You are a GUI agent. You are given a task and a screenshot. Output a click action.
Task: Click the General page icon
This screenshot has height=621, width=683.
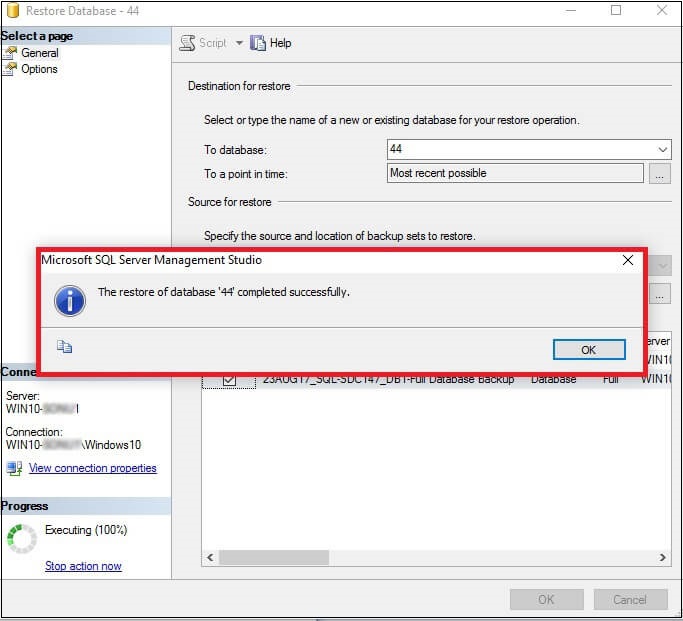pyautogui.click(x=10, y=53)
